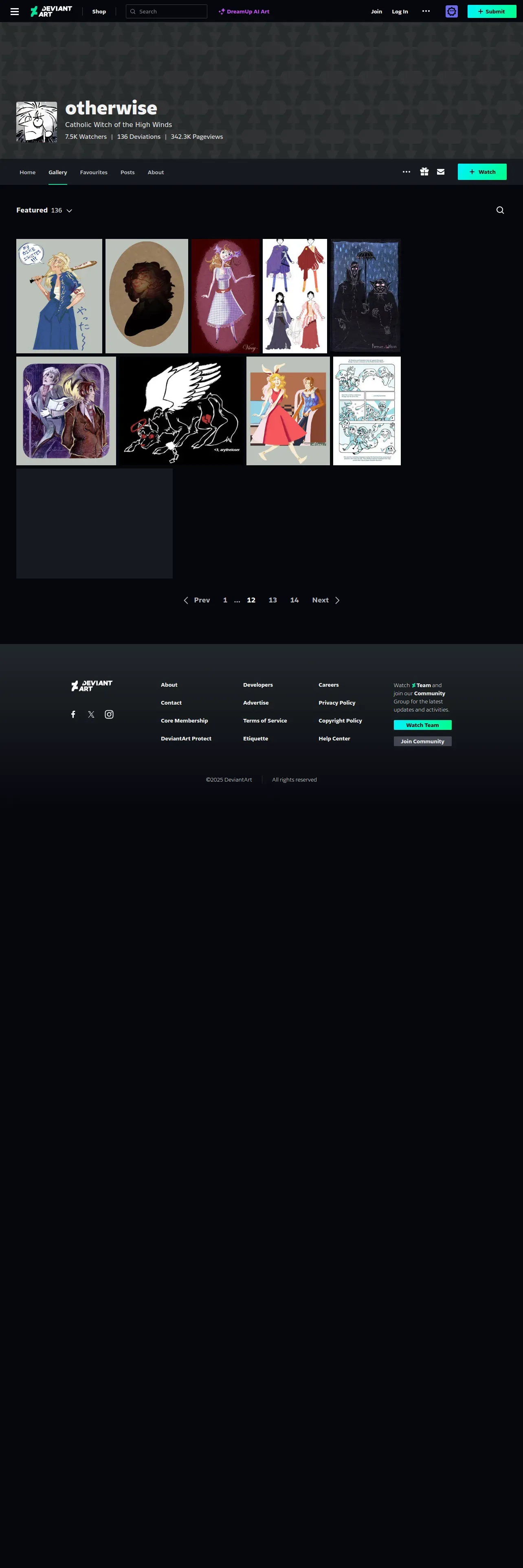Click the Terms of Service link

[x=265, y=720]
